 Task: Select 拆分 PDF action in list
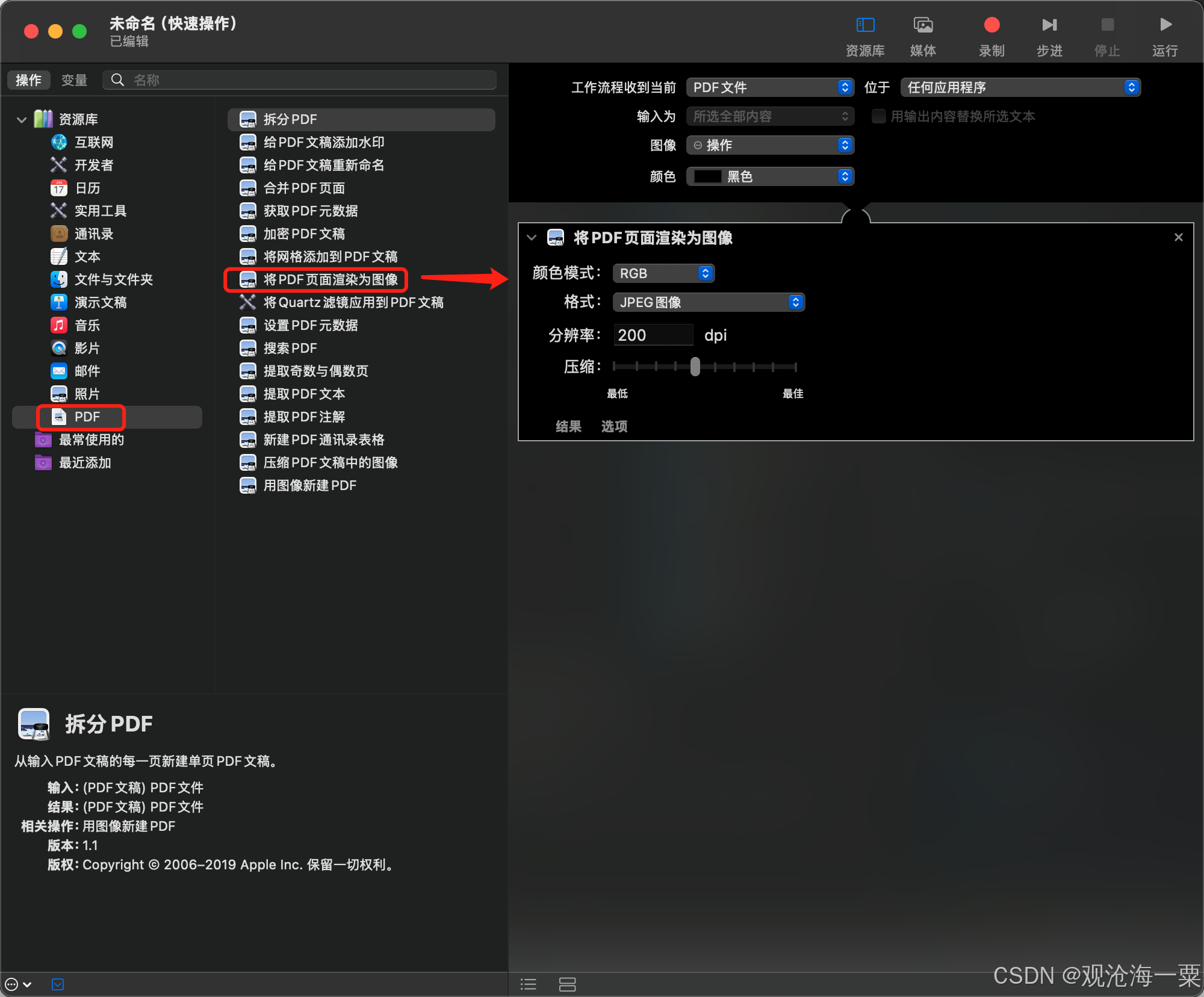coord(361,119)
